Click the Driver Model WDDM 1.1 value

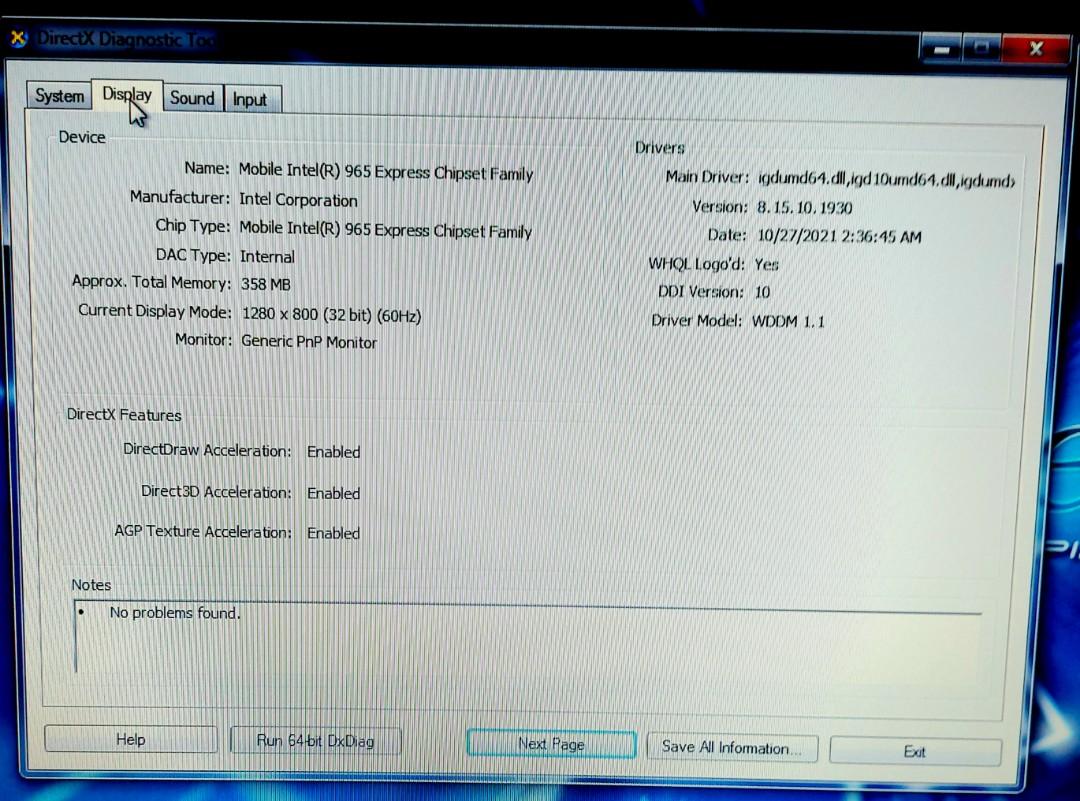[788, 321]
